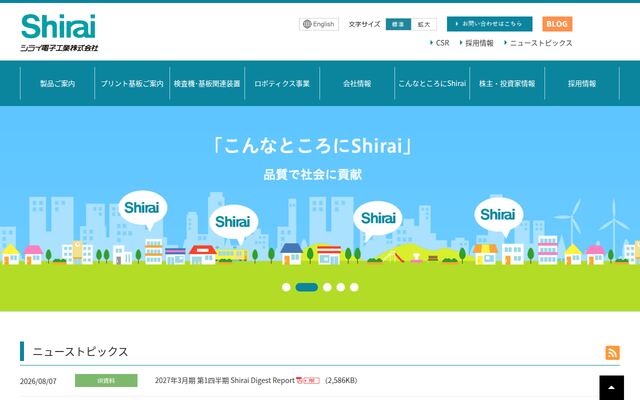Select the standard (標準) font size
Image resolution: width=640 pixels, height=400 pixels.
point(398,24)
